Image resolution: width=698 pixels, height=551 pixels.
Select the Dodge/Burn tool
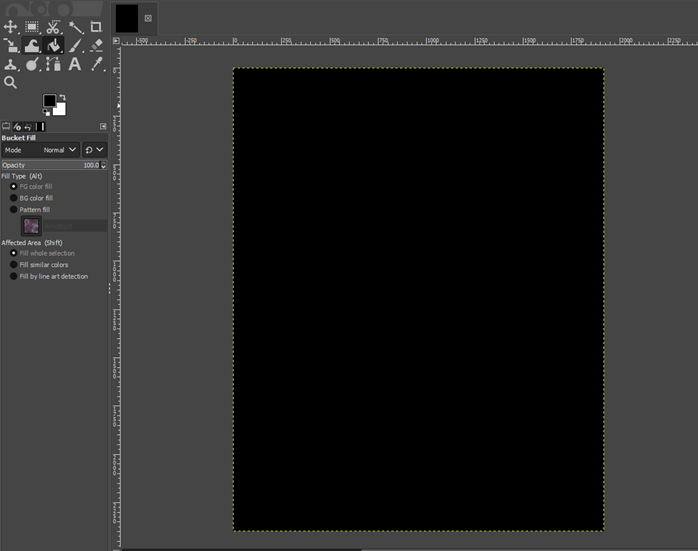(x=32, y=64)
